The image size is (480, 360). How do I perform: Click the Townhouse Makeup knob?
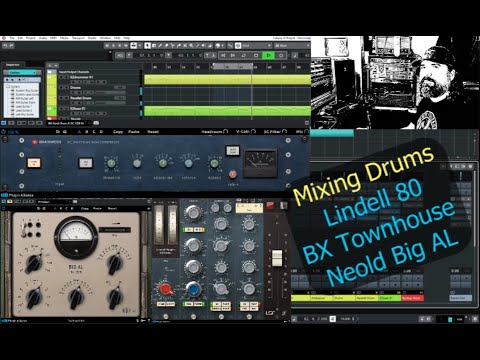214,163
